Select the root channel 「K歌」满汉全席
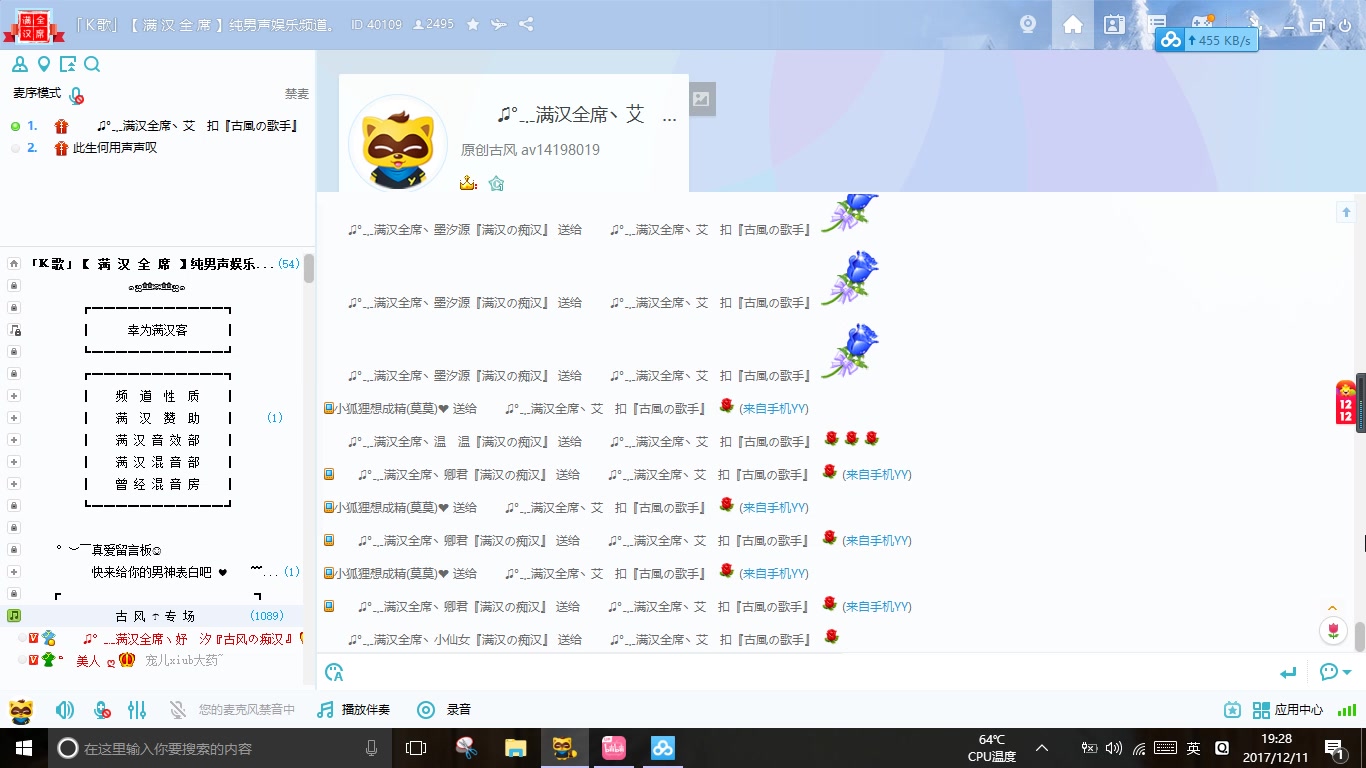The width and height of the screenshot is (1366, 768). [152, 264]
